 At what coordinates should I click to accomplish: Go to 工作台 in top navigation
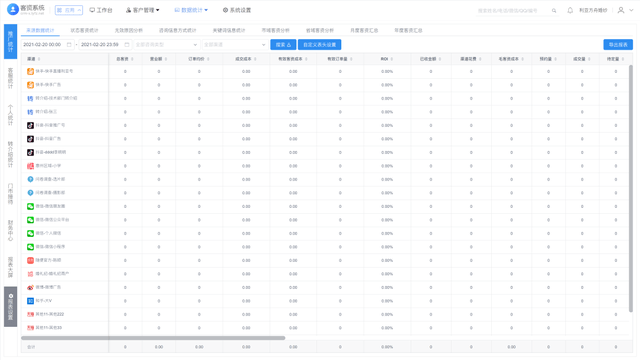point(101,10)
